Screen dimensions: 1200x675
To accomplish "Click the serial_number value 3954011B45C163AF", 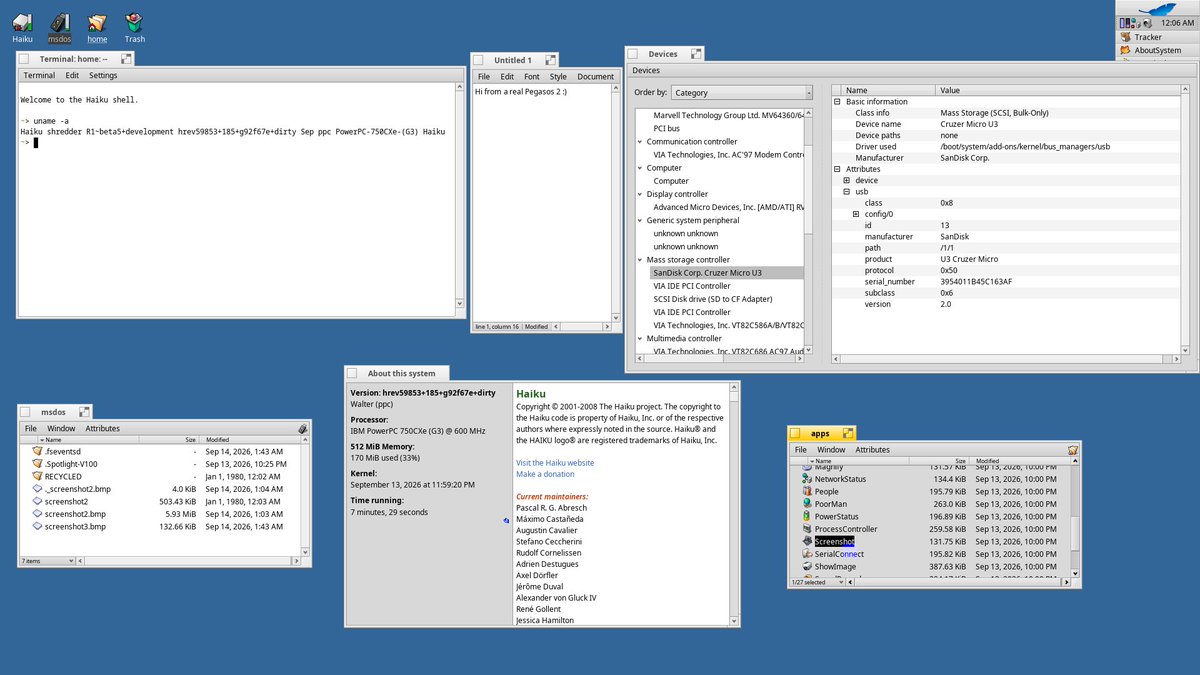I will tap(976, 281).
